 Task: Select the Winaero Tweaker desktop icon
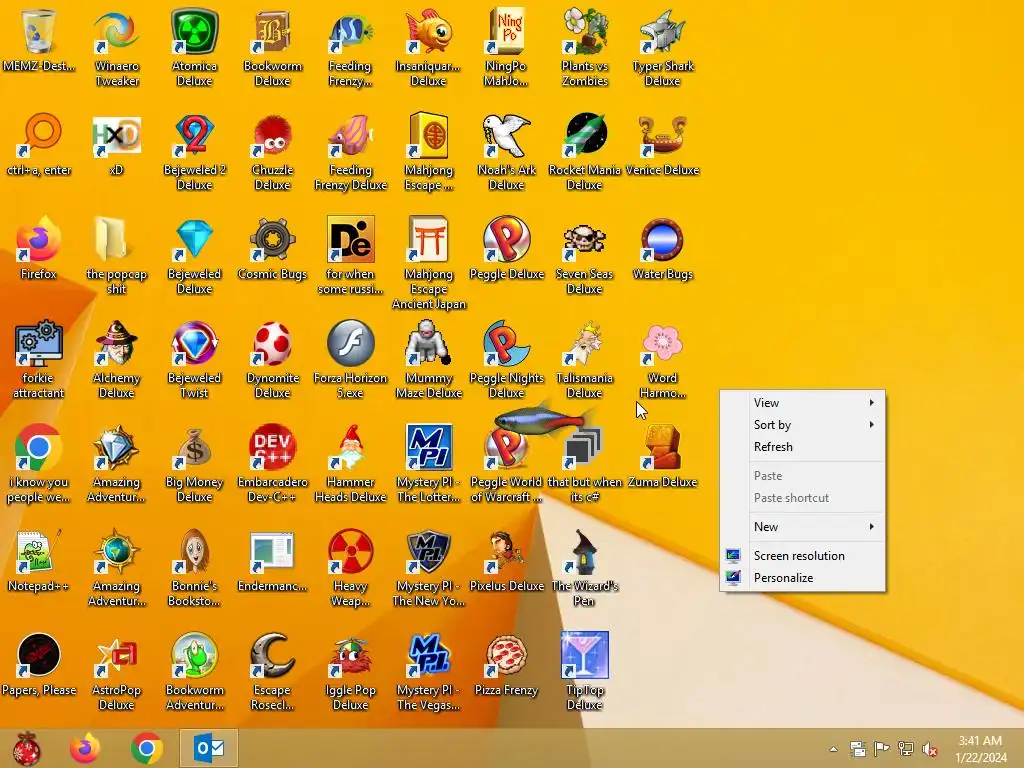[x=116, y=31]
